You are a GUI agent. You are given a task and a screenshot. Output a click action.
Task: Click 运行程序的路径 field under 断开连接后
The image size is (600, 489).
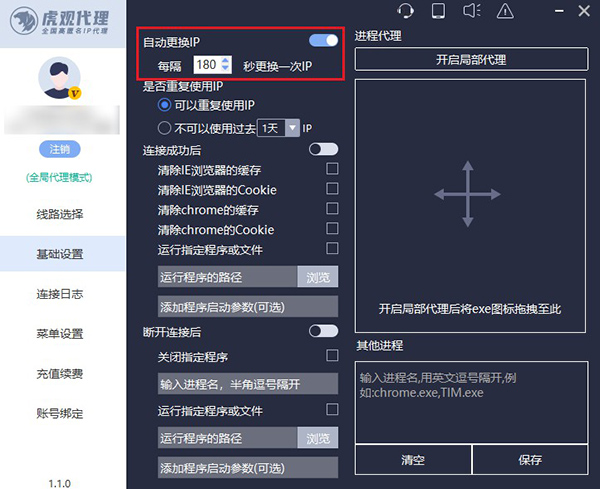pyautogui.click(x=228, y=438)
